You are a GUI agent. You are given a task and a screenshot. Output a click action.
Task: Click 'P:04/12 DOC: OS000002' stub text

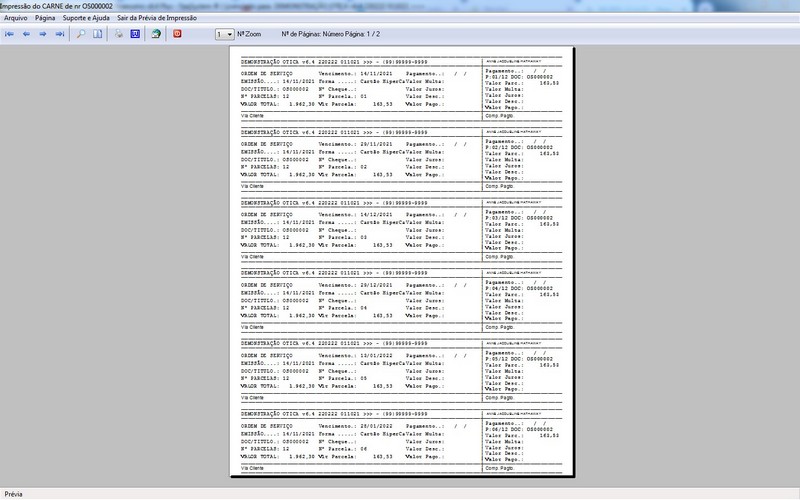pyautogui.click(x=519, y=288)
